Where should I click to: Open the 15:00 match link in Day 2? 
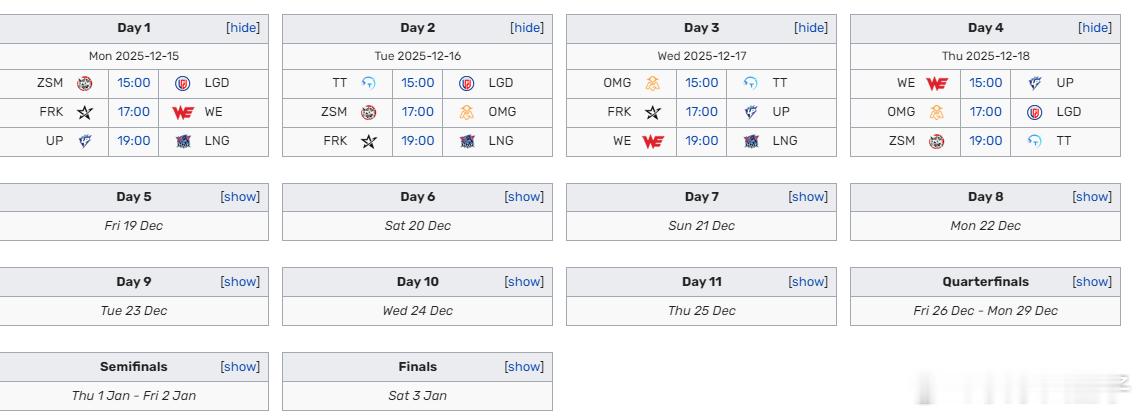click(418, 83)
